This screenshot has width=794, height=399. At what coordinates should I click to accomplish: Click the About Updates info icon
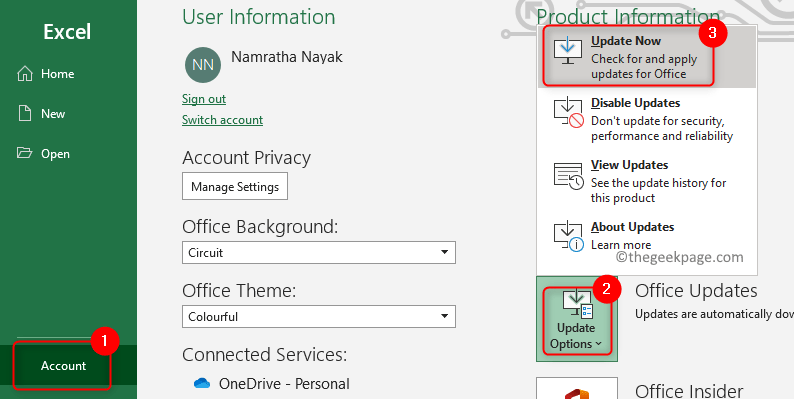[569, 236]
